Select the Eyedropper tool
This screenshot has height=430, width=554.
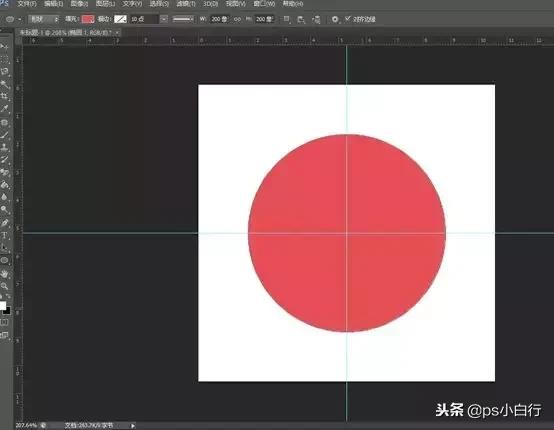pyautogui.click(x=5, y=109)
